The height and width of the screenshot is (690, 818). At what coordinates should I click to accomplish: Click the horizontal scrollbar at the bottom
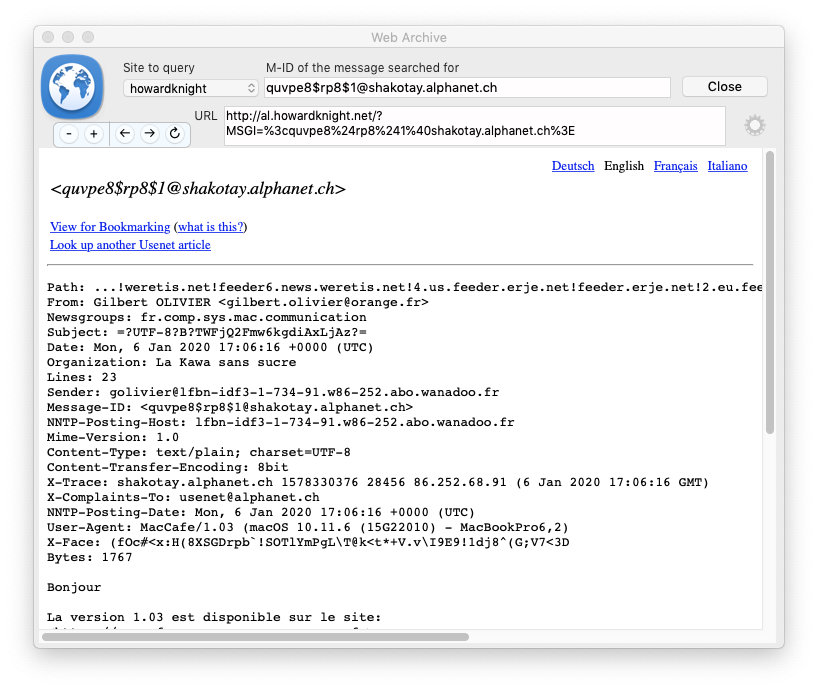click(x=250, y=636)
